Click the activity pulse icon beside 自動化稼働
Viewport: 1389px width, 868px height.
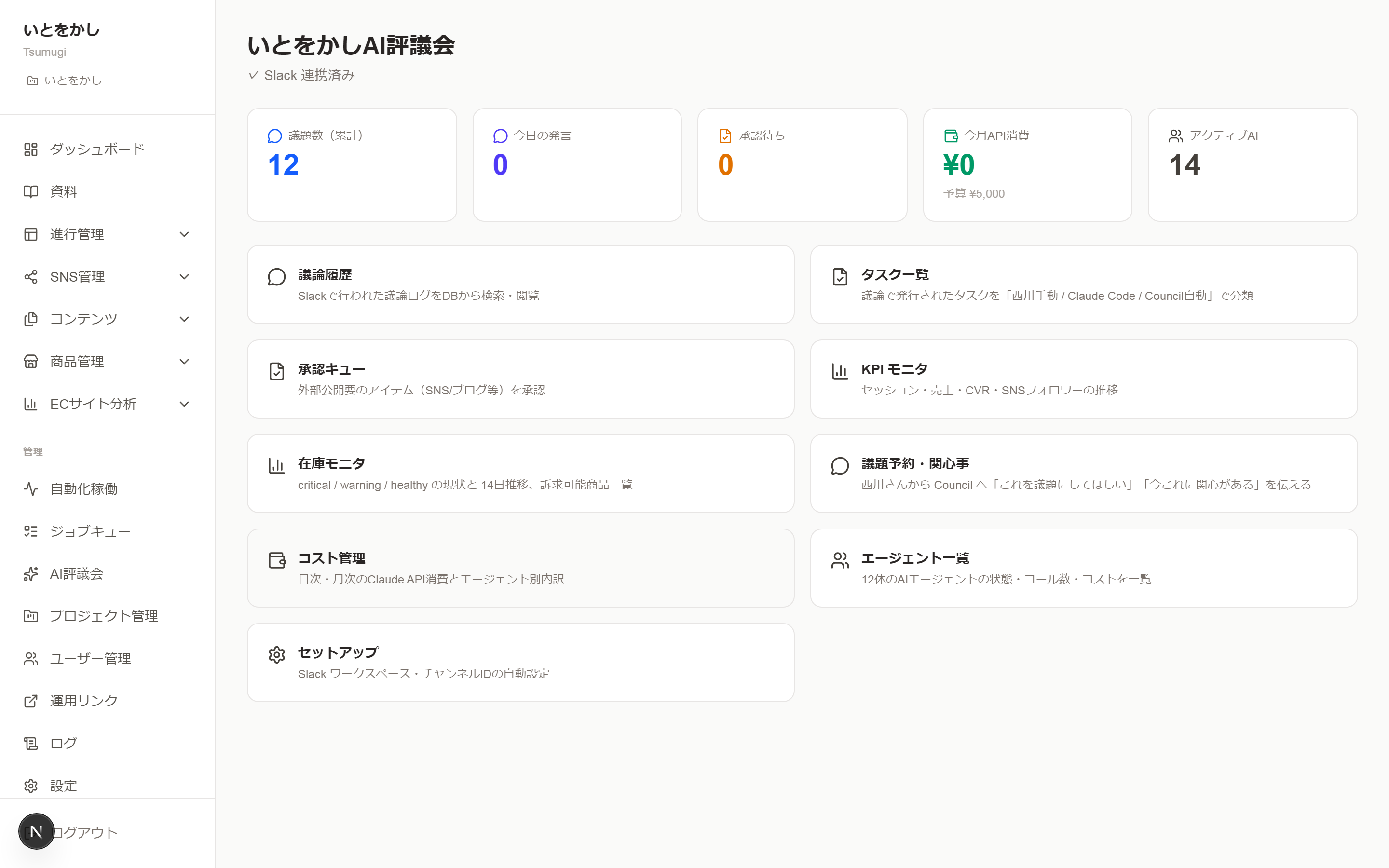(31, 489)
